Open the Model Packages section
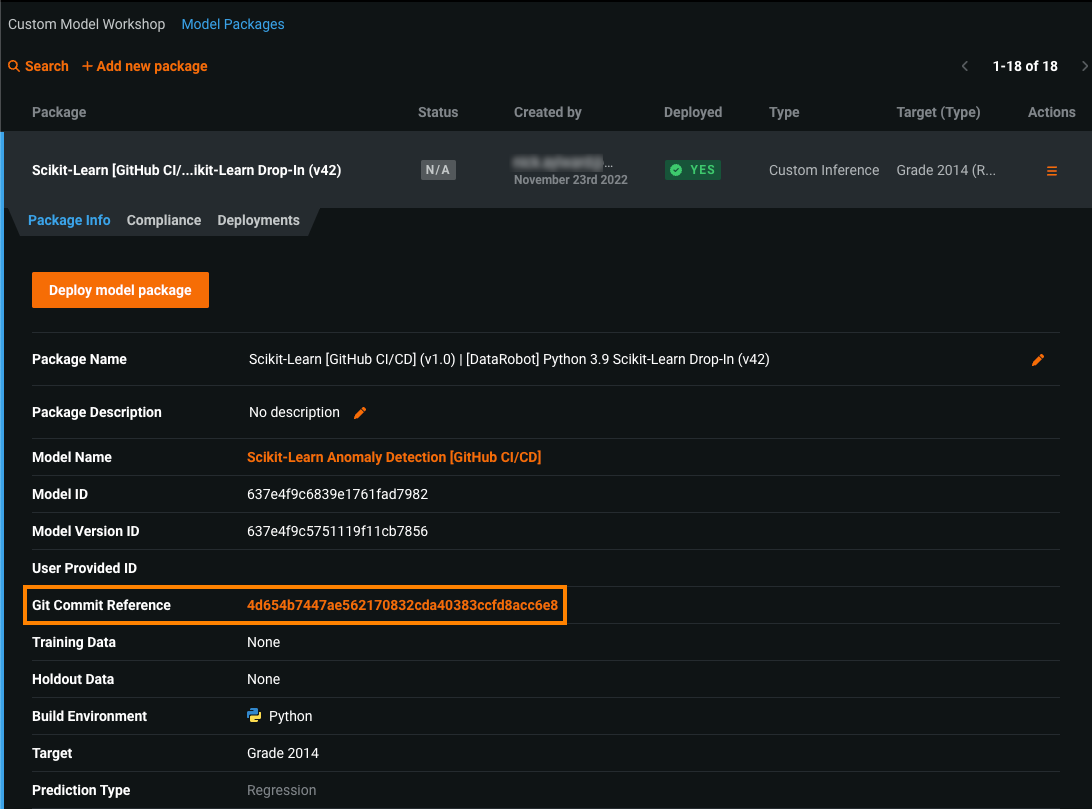This screenshot has height=809, width=1092. click(x=233, y=24)
